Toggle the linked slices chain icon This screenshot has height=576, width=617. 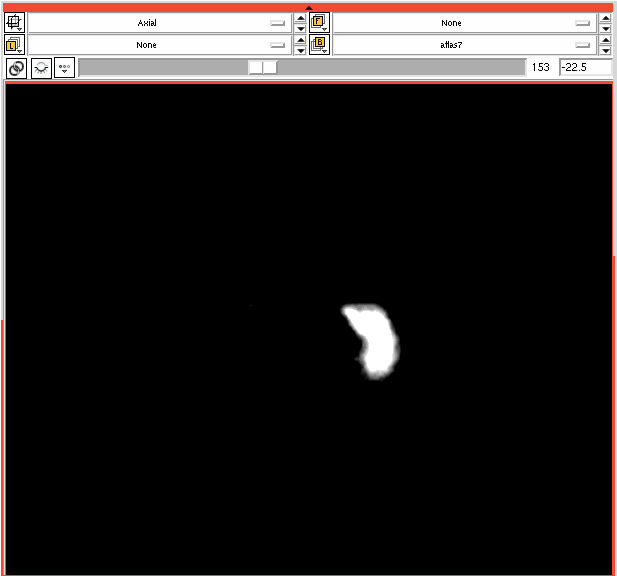point(16,68)
